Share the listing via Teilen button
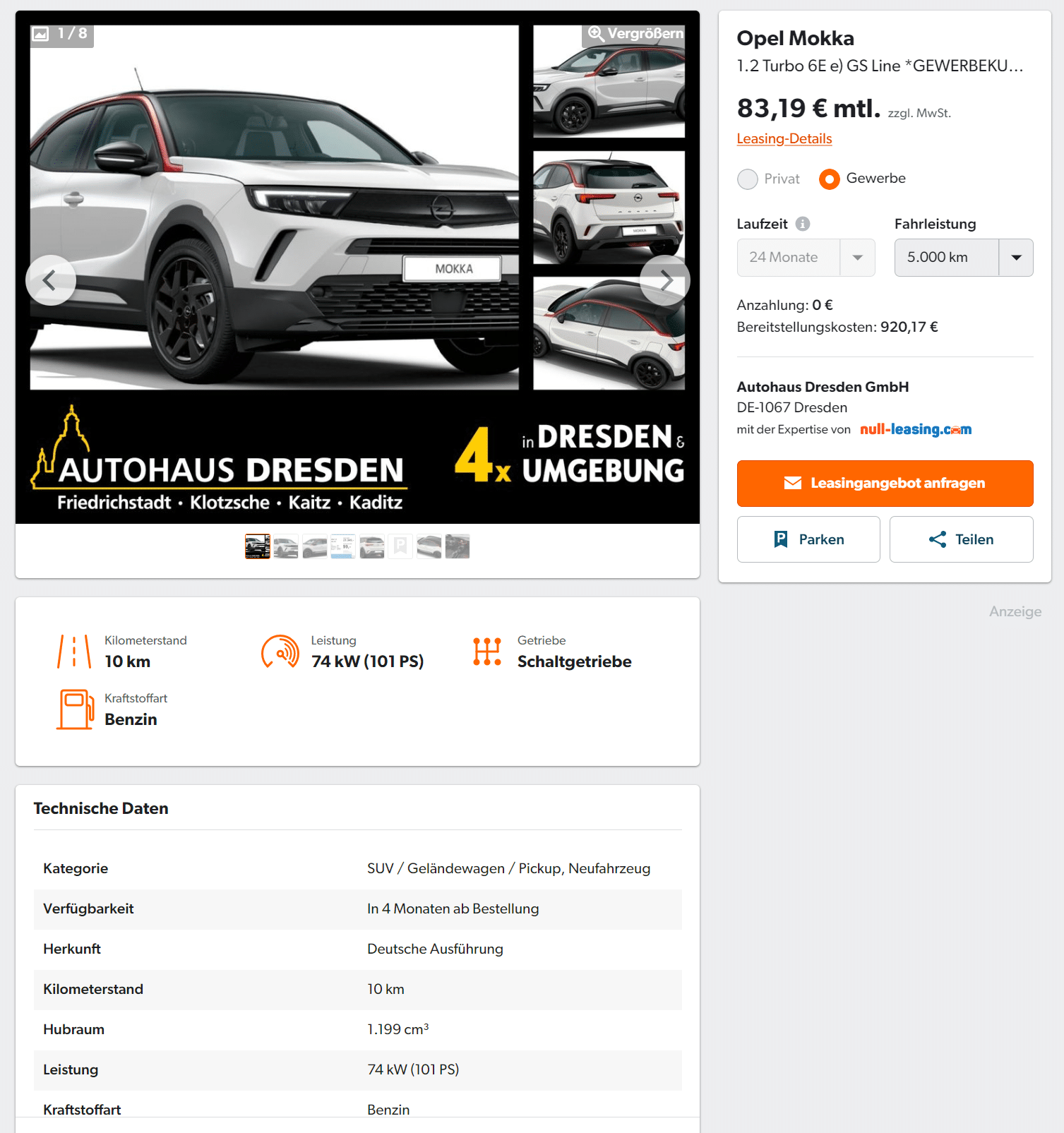1064x1133 pixels. 961,539
